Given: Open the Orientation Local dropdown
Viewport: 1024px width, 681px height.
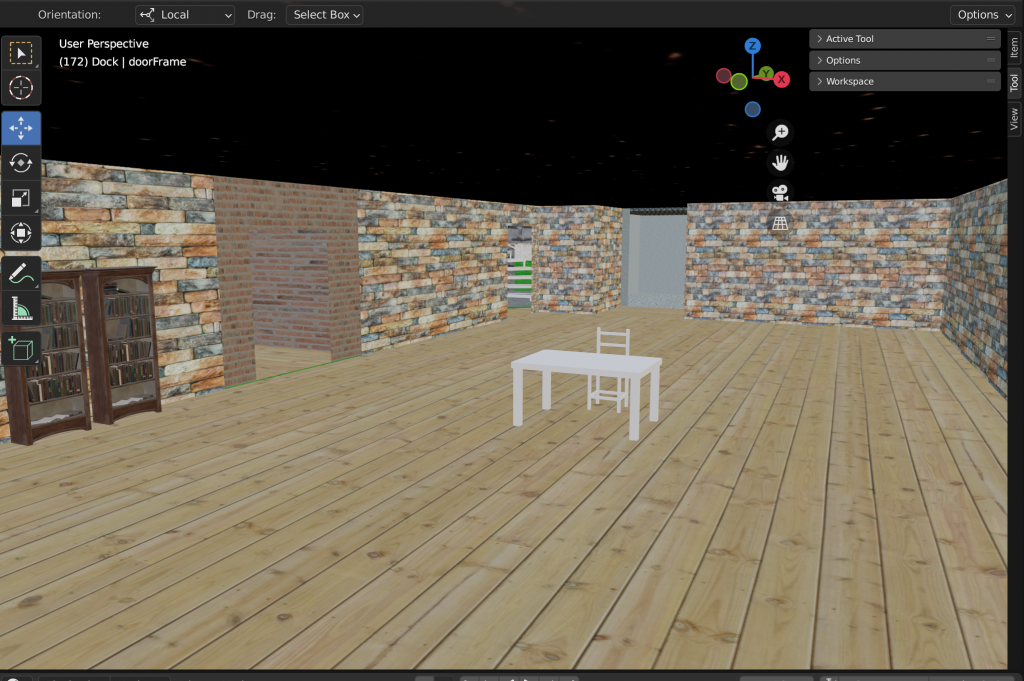Looking at the screenshot, I should click(185, 15).
